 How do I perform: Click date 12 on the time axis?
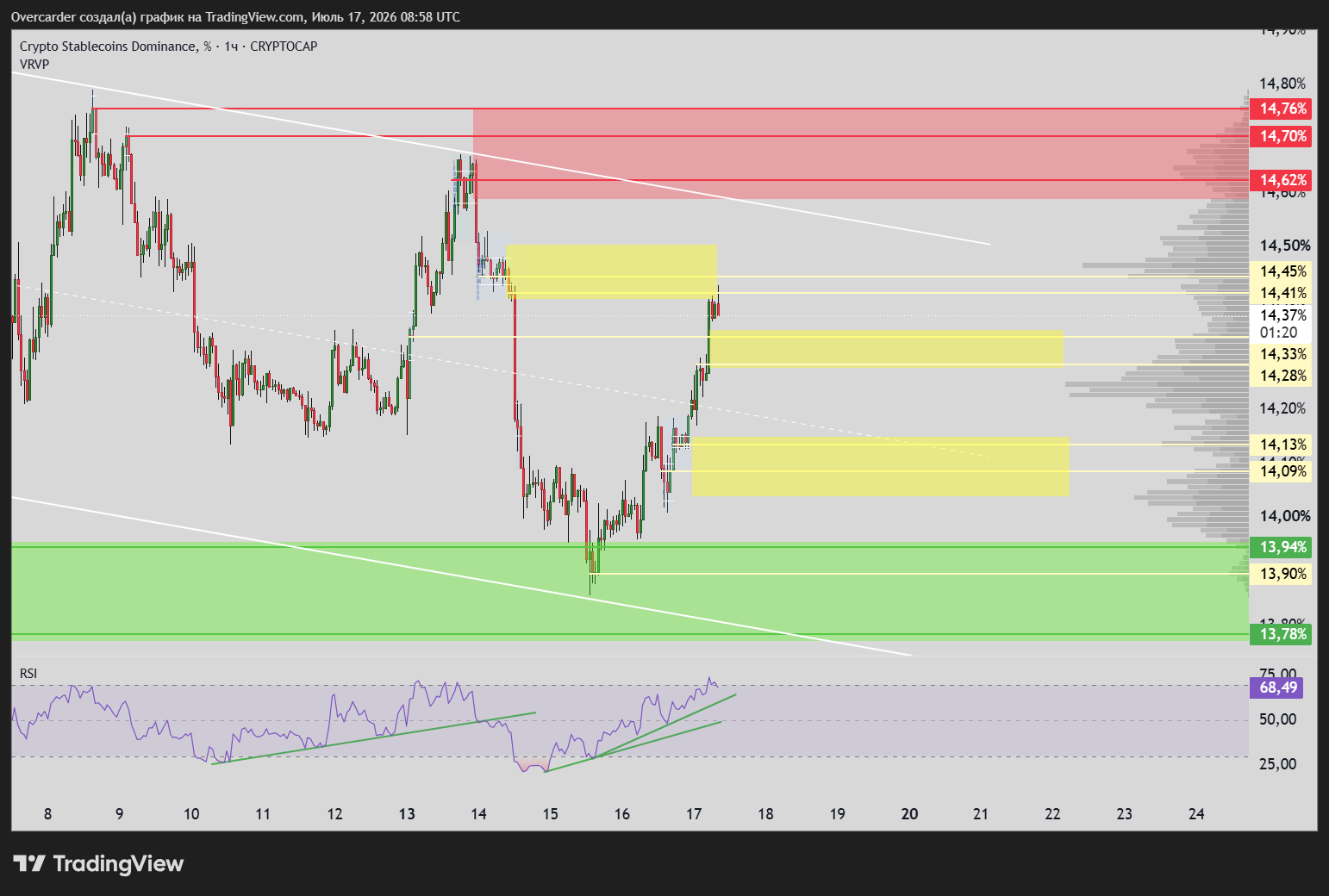coord(334,814)
